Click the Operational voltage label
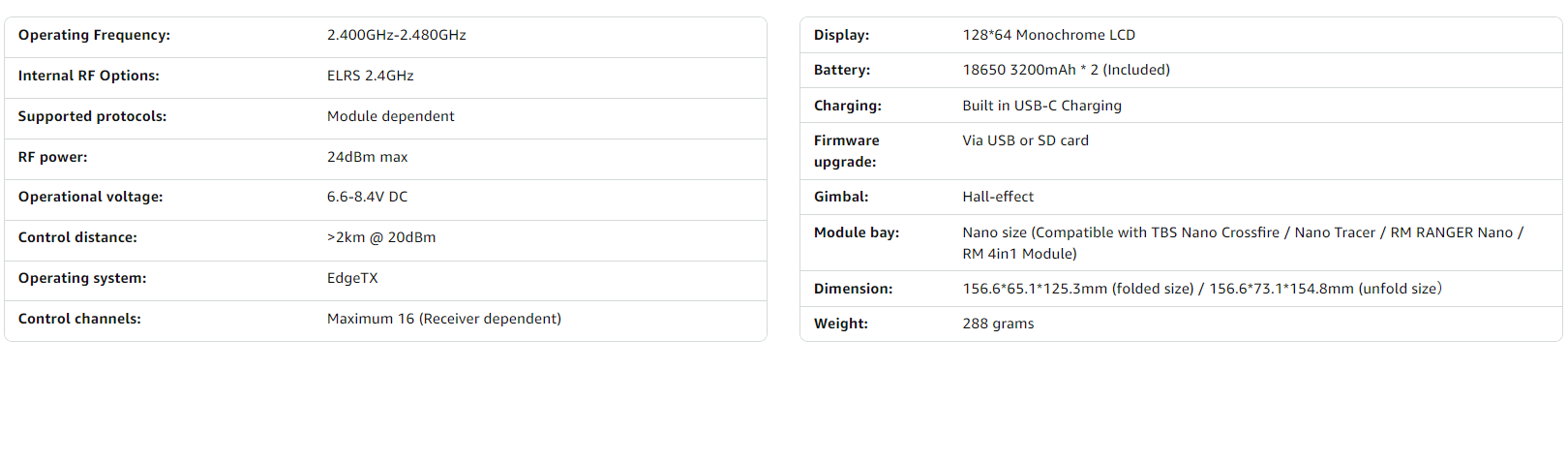 (x=90, y=197)
